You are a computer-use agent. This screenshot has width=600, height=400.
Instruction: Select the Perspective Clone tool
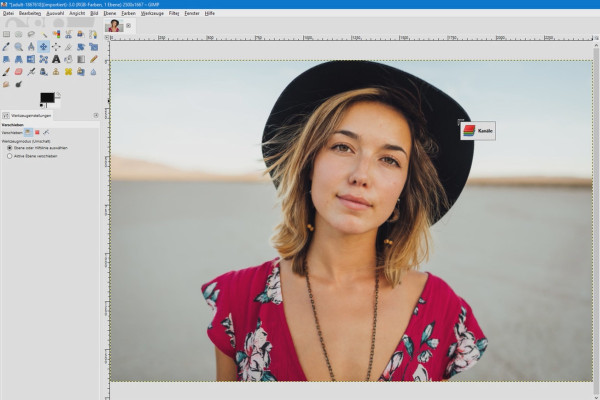point(81,72)
